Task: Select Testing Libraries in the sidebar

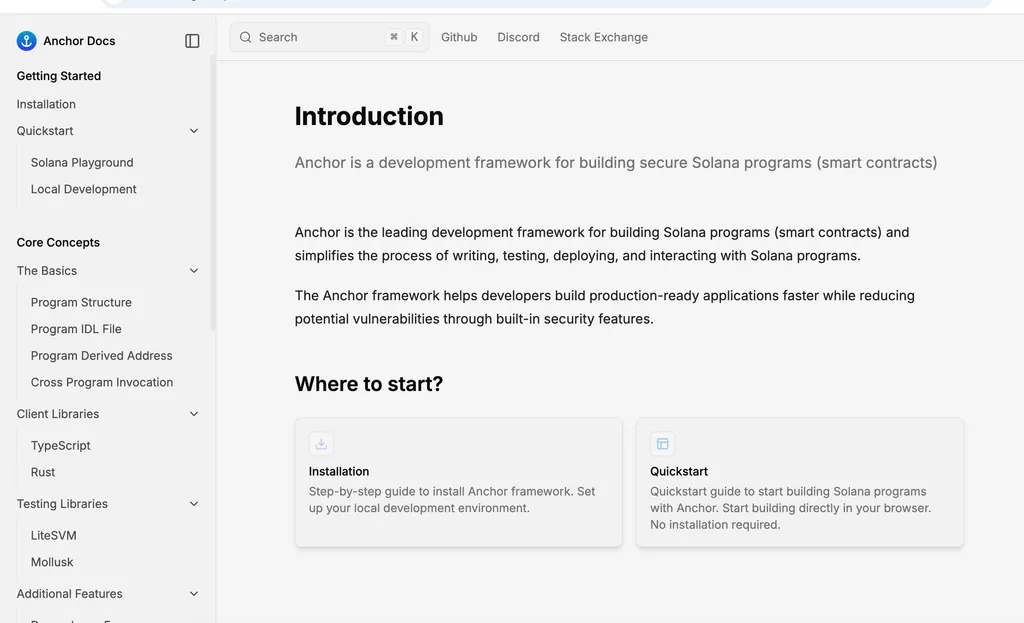Action: point(62,503)
